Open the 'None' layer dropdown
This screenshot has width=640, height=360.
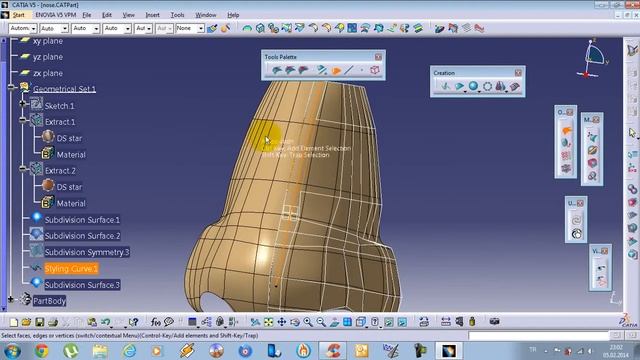[x=189, y=29]
